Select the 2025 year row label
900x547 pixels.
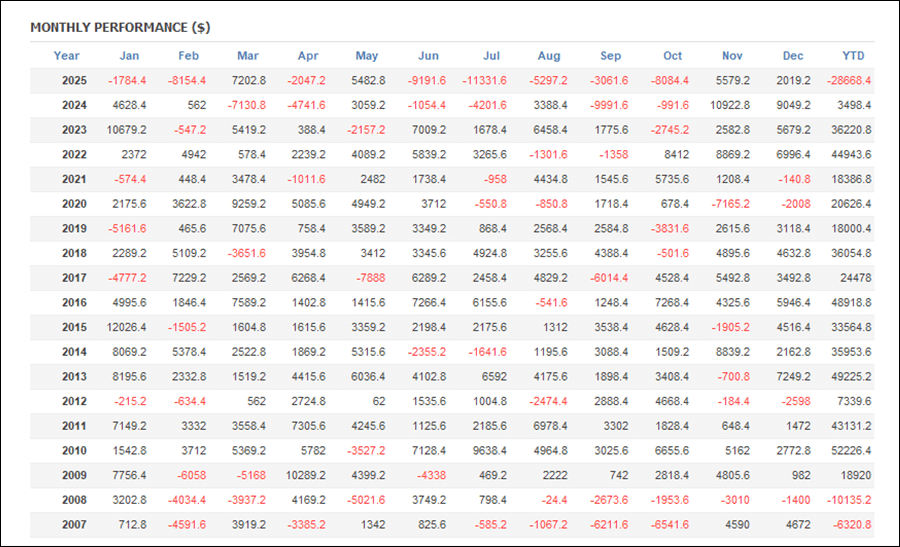73,81
